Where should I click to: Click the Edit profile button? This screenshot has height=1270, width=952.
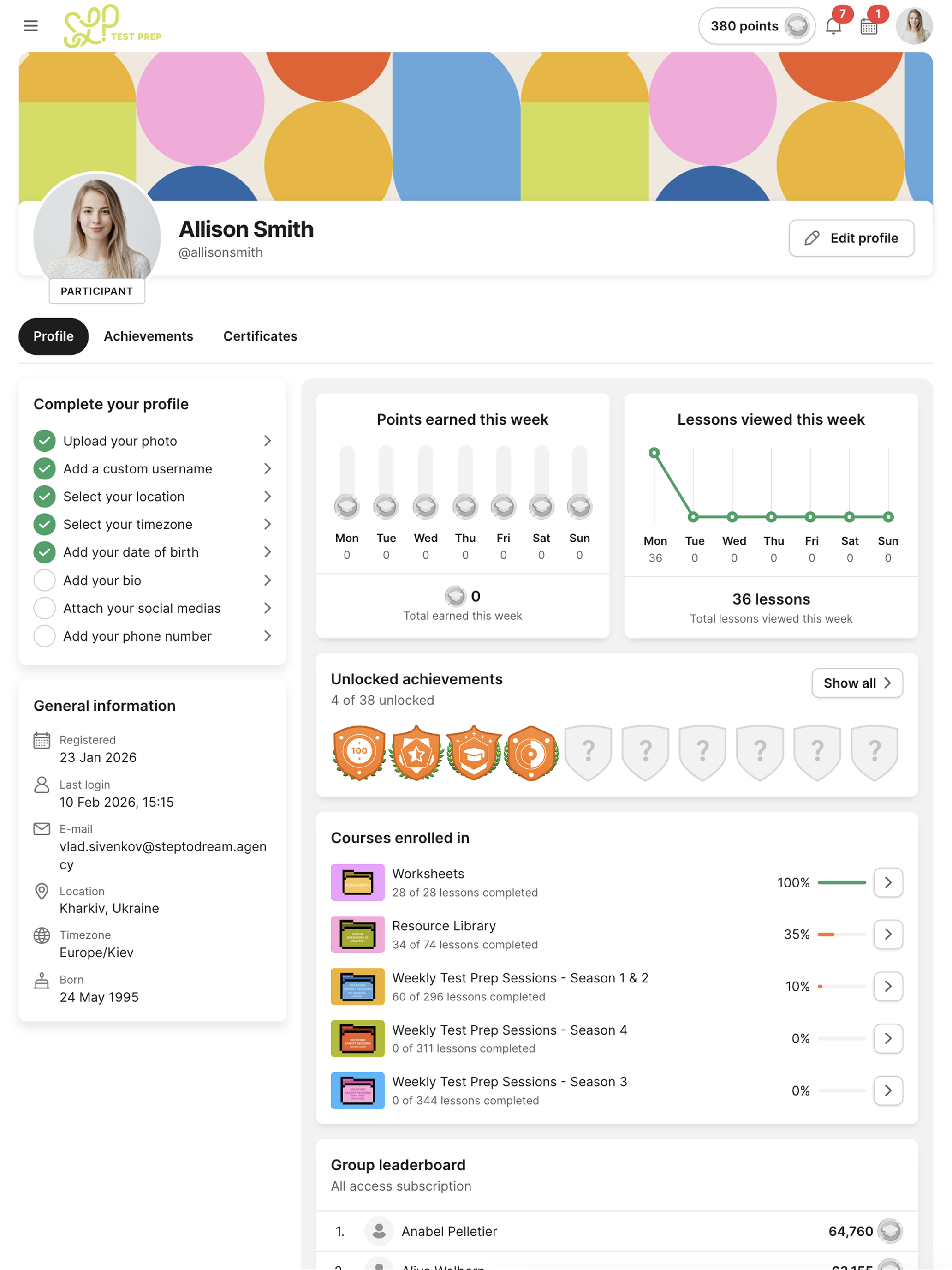[851, 238]
